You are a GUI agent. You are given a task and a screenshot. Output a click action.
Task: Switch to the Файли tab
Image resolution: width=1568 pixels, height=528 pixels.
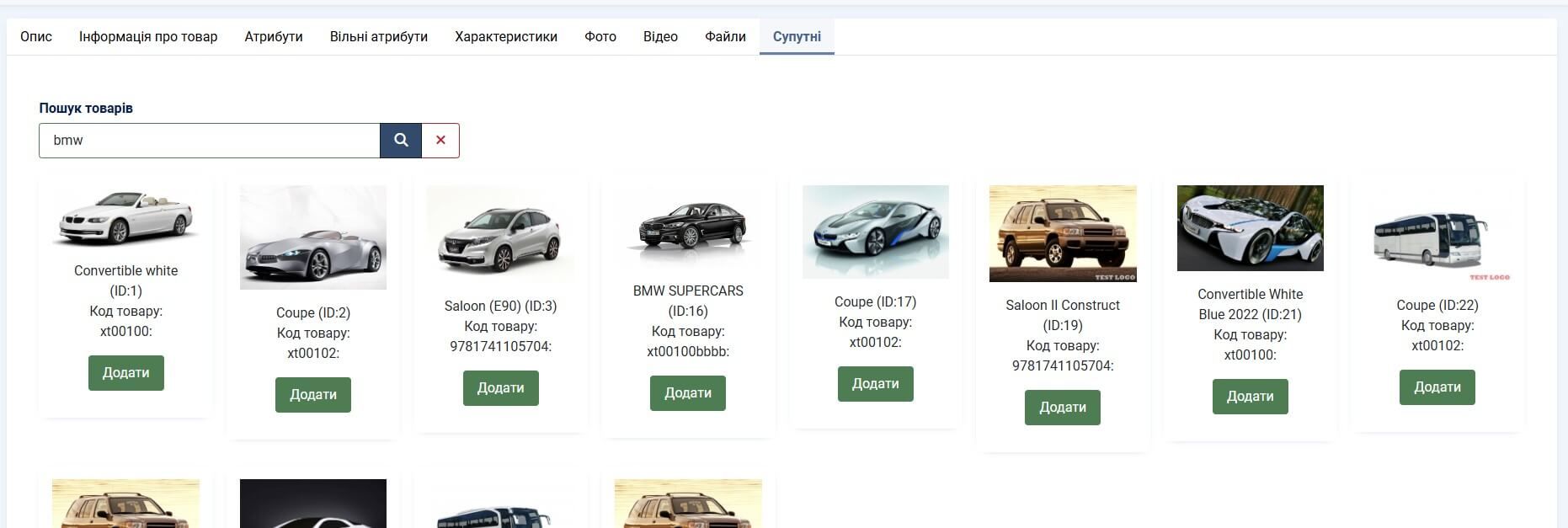coord(725,37)
